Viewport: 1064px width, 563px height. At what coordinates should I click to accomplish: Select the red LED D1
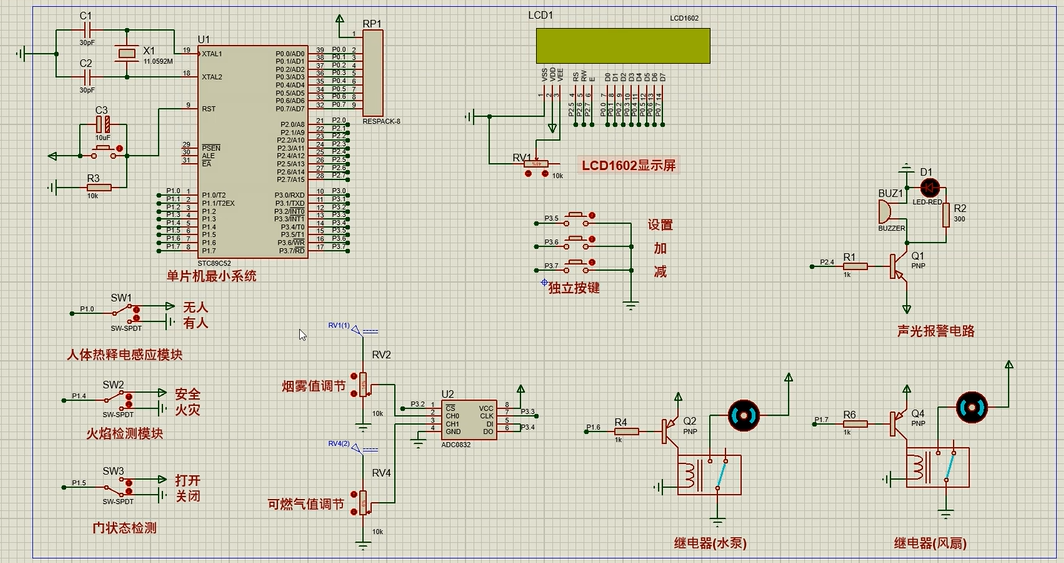[x=930, y=187]
